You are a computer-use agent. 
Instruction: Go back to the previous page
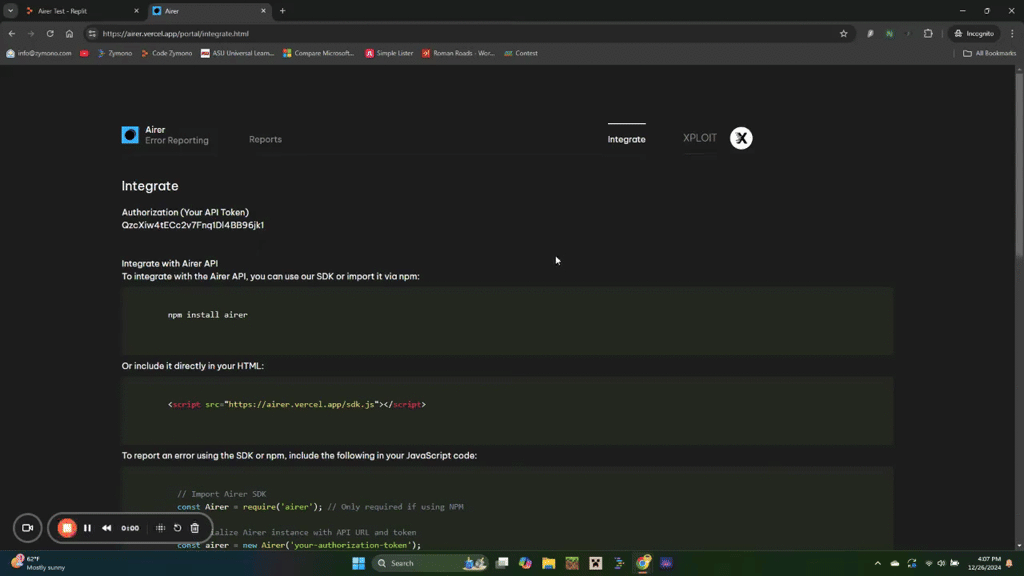pyautogui.click(x=12, y=33)
